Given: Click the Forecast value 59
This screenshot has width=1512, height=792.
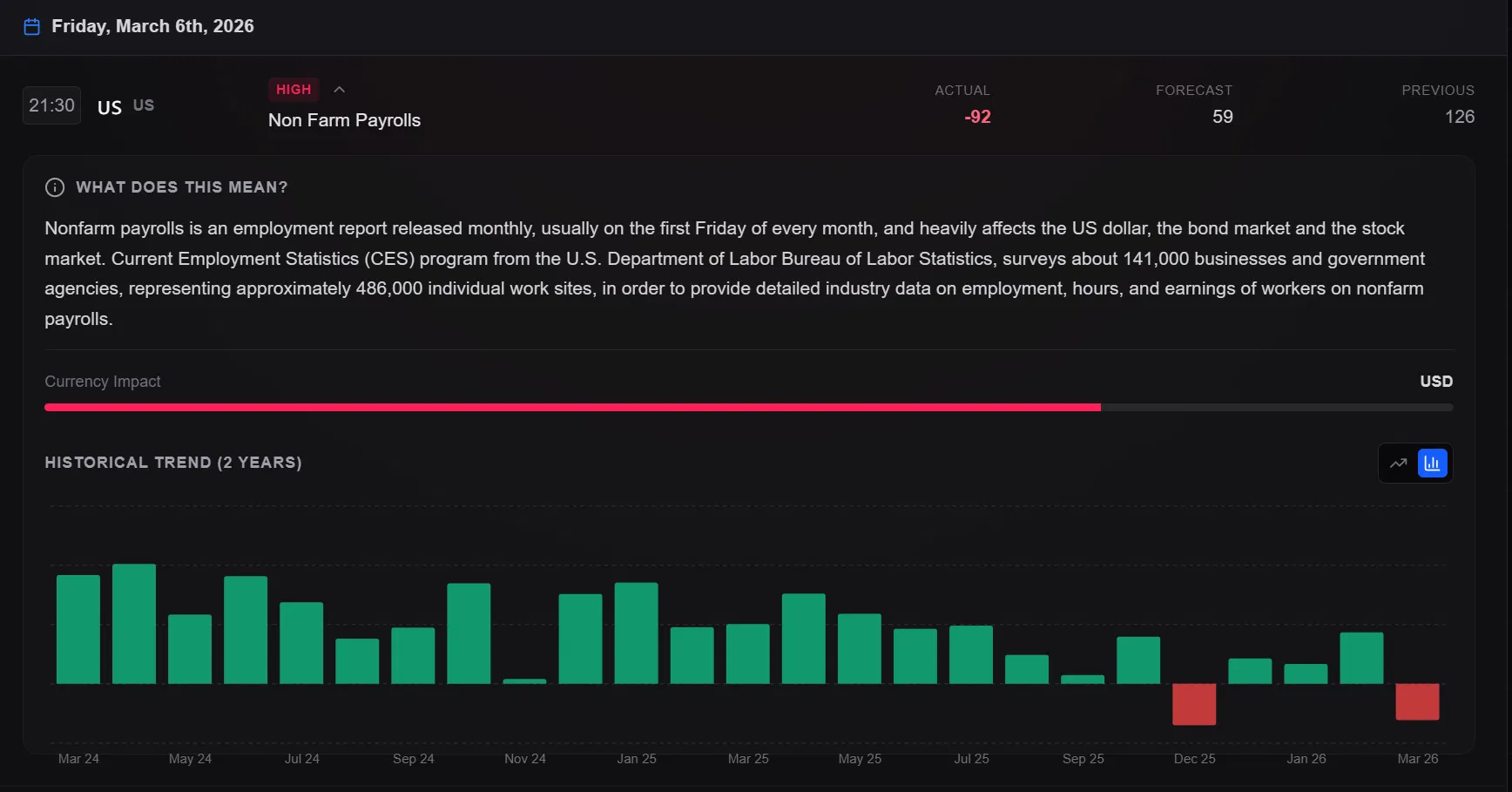Looking at the screenshot, I should [1223, 117].
